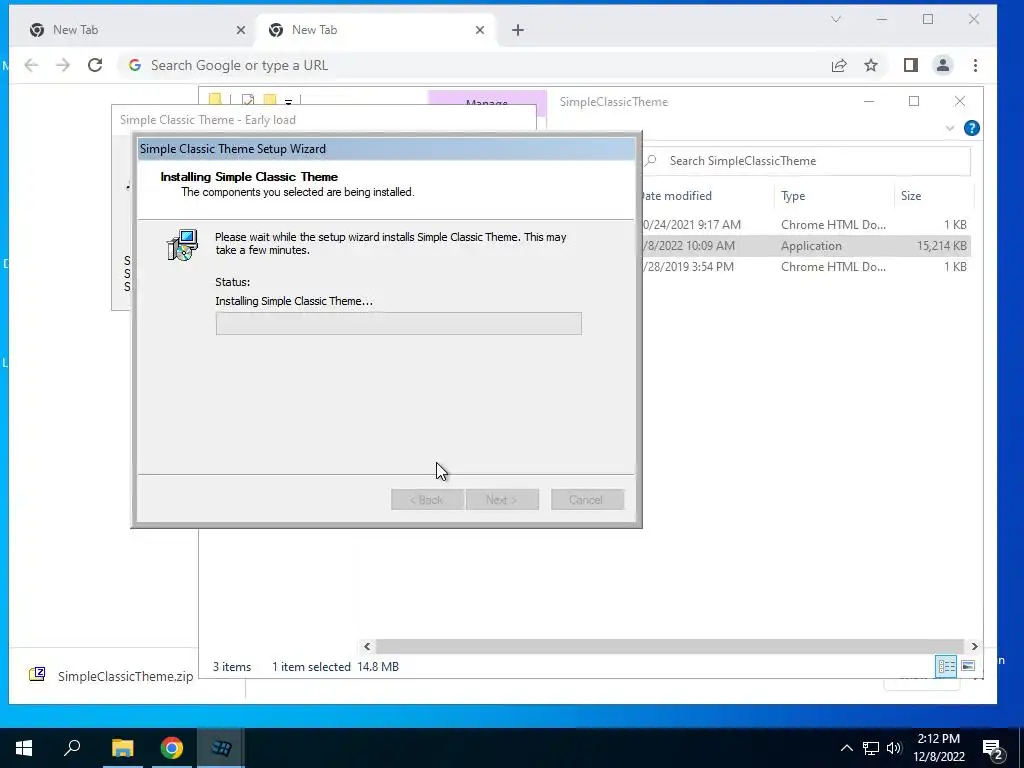Click the Explorer scrollbar right arrow

click(x=974, y=647)
